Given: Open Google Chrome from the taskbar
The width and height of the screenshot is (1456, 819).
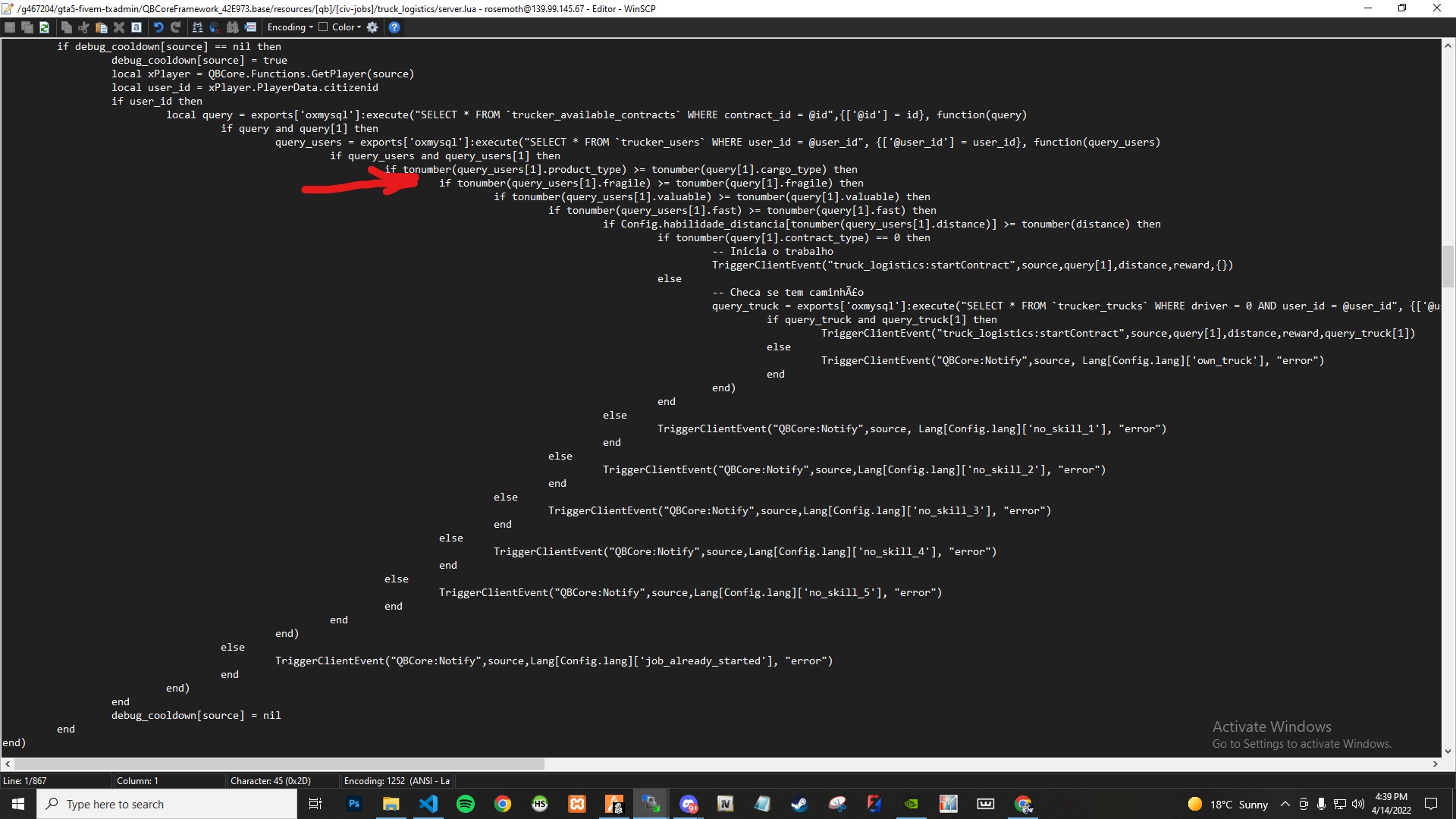Looking at the screenshot, I should [503, 804].
